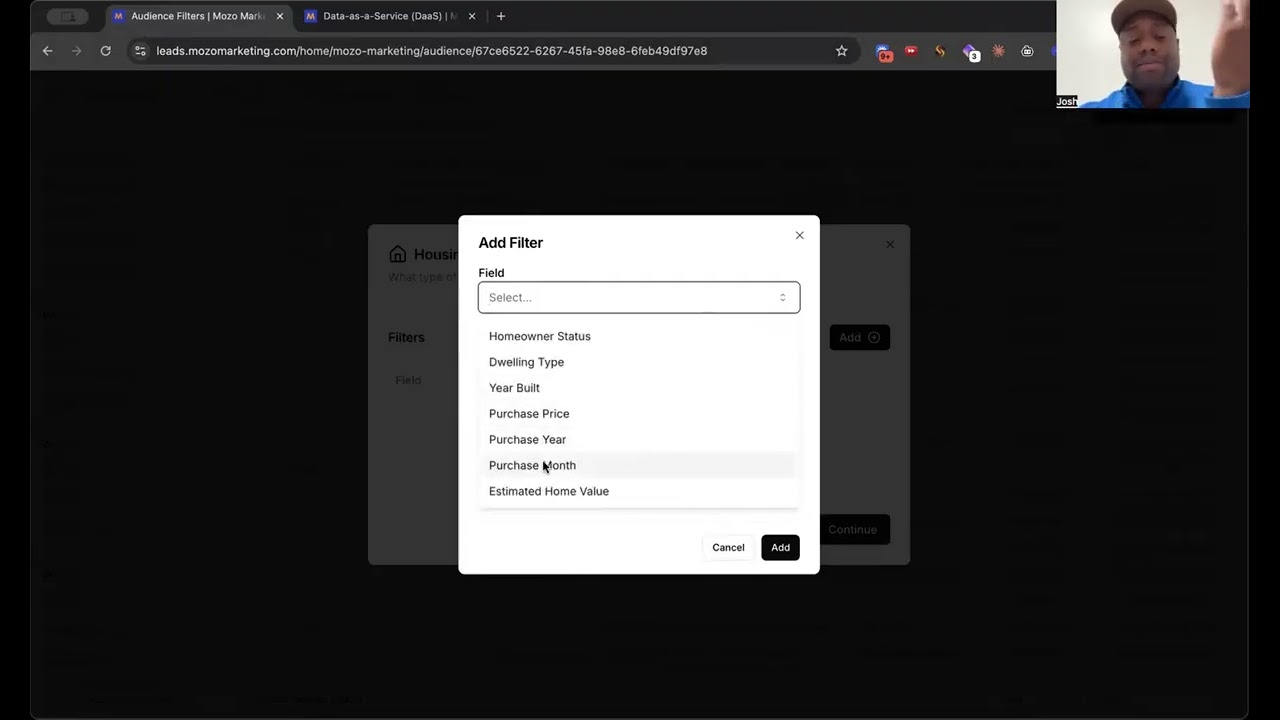Open site information icon in address bar
Viewport: 1280px width, 720px height.
pos(140,51)
